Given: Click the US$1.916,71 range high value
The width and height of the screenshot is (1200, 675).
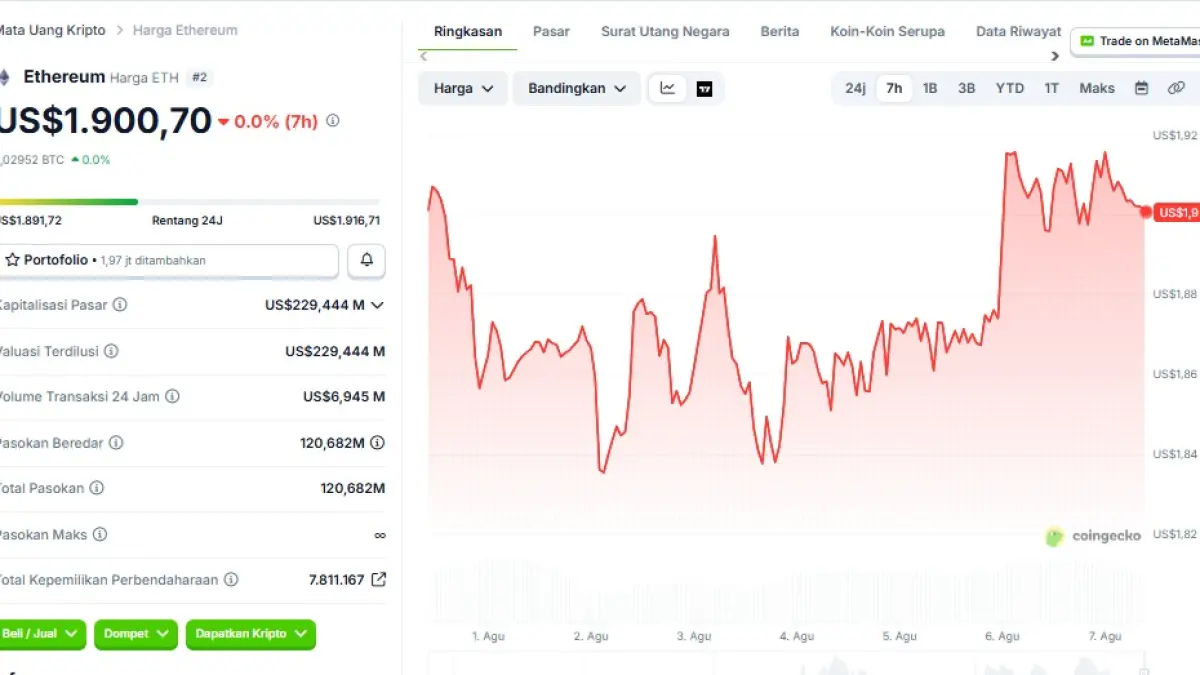Looking at the screenshot, I should [x=346, y=220].
